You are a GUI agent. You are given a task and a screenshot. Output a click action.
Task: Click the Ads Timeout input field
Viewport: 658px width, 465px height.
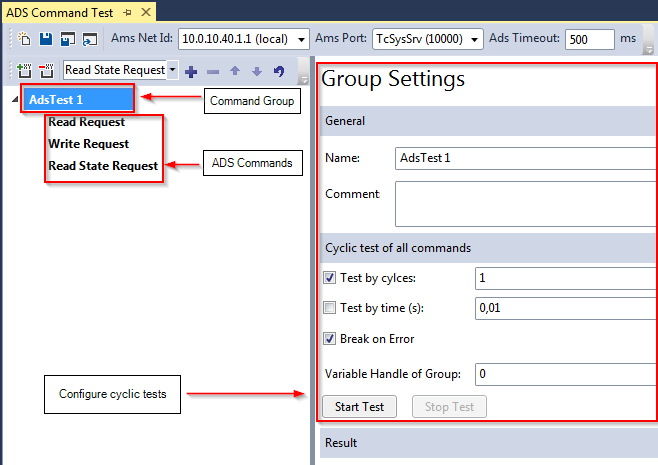click(x=590, y=39)
